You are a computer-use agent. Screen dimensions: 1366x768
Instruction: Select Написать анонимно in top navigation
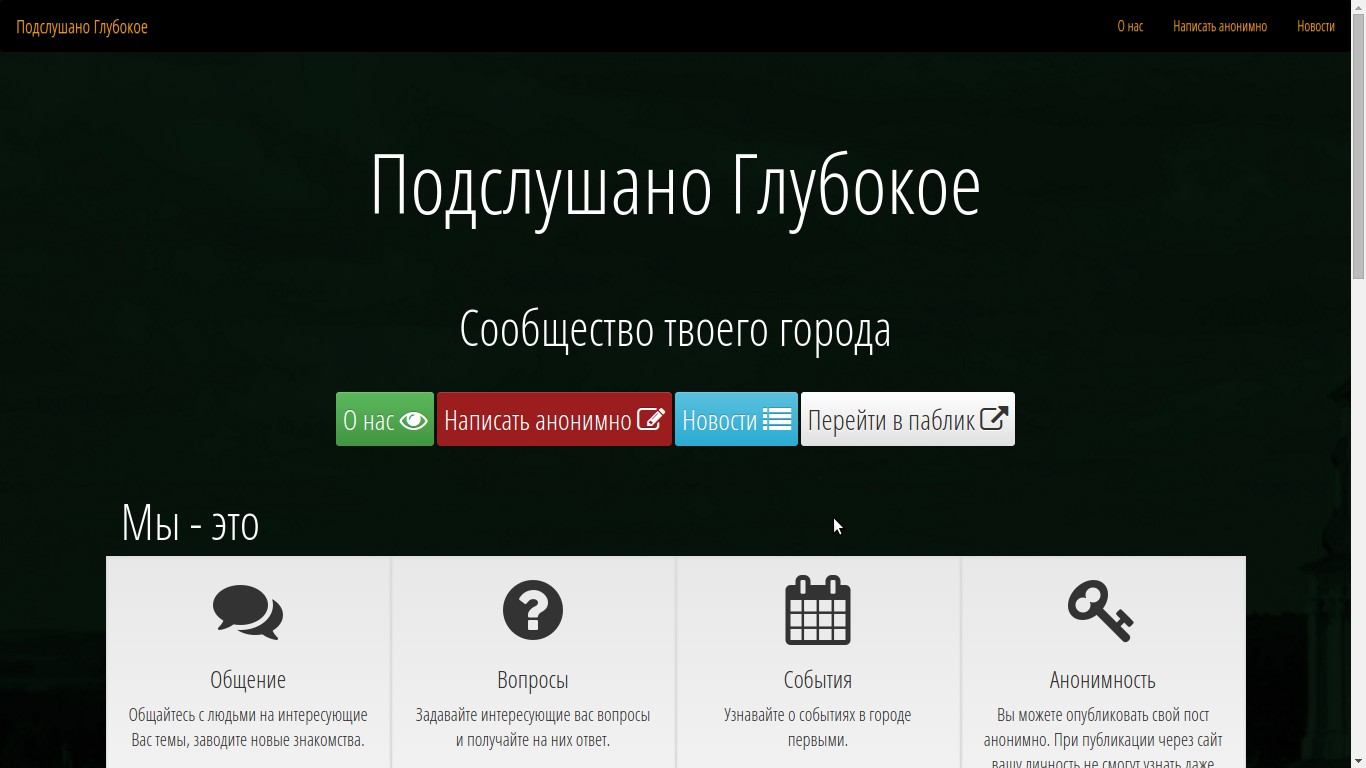tap(1220, 26)
